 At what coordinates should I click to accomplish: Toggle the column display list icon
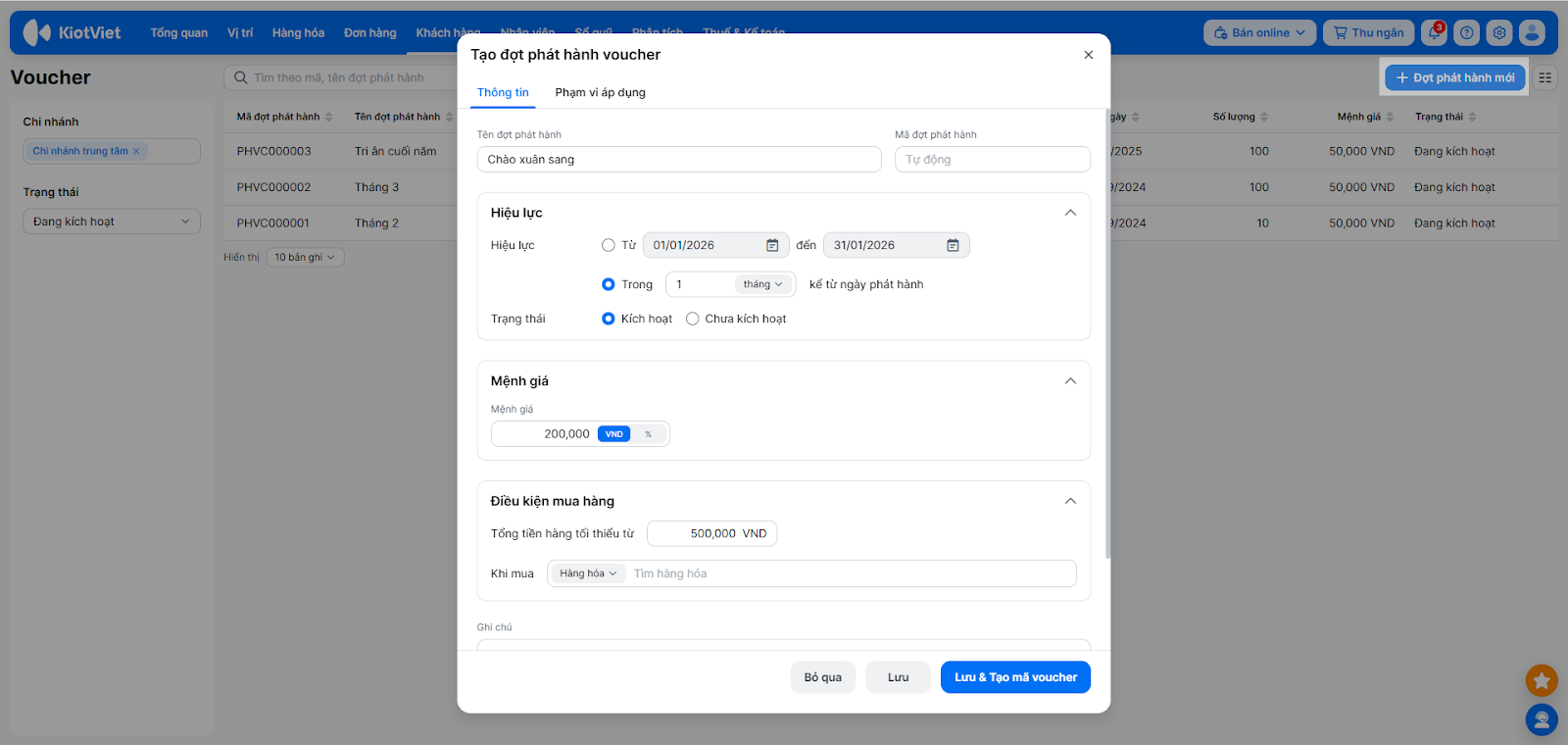click(1545, 77)
